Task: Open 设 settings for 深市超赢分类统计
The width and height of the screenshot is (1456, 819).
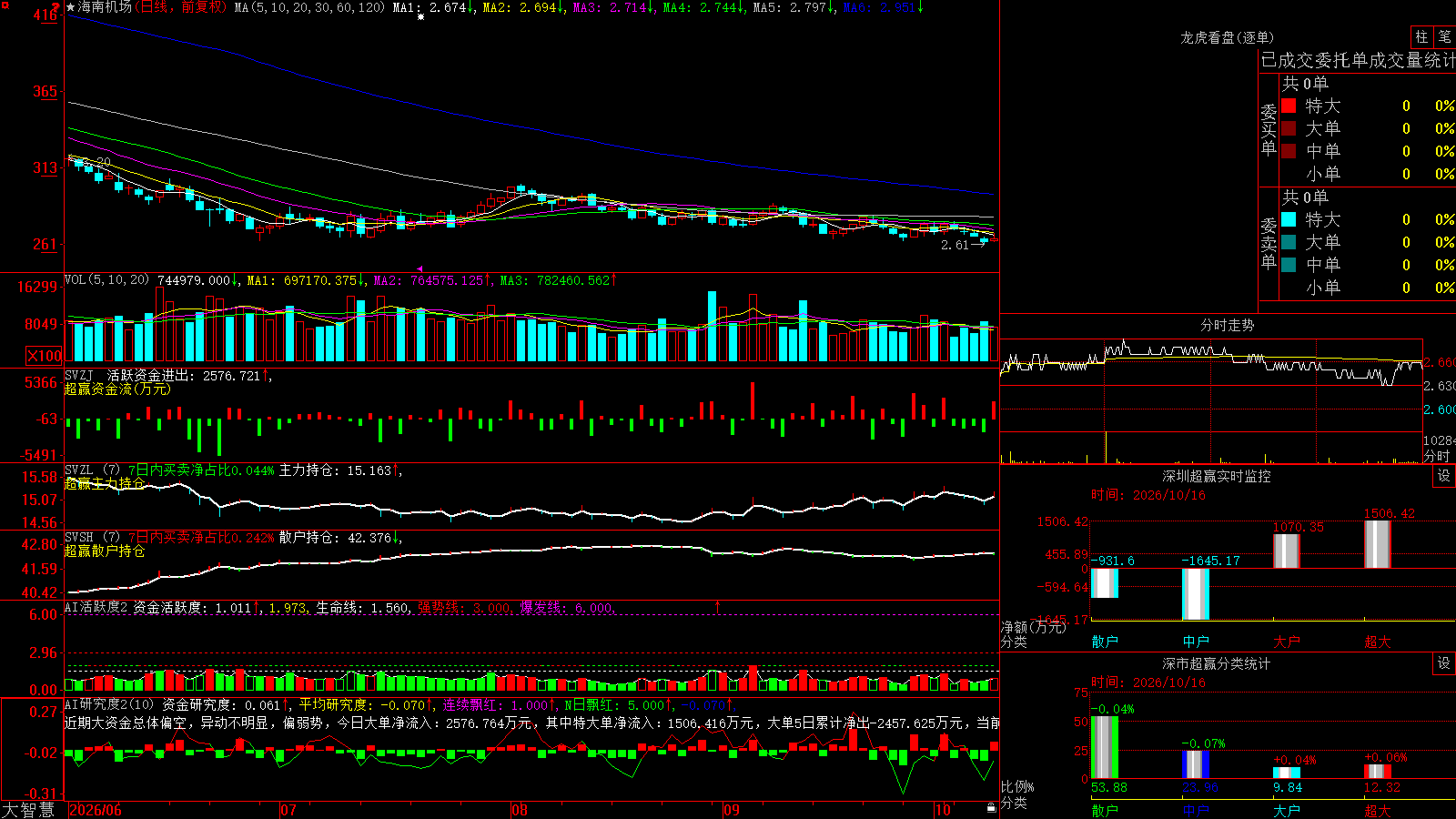Action: 1444,663
